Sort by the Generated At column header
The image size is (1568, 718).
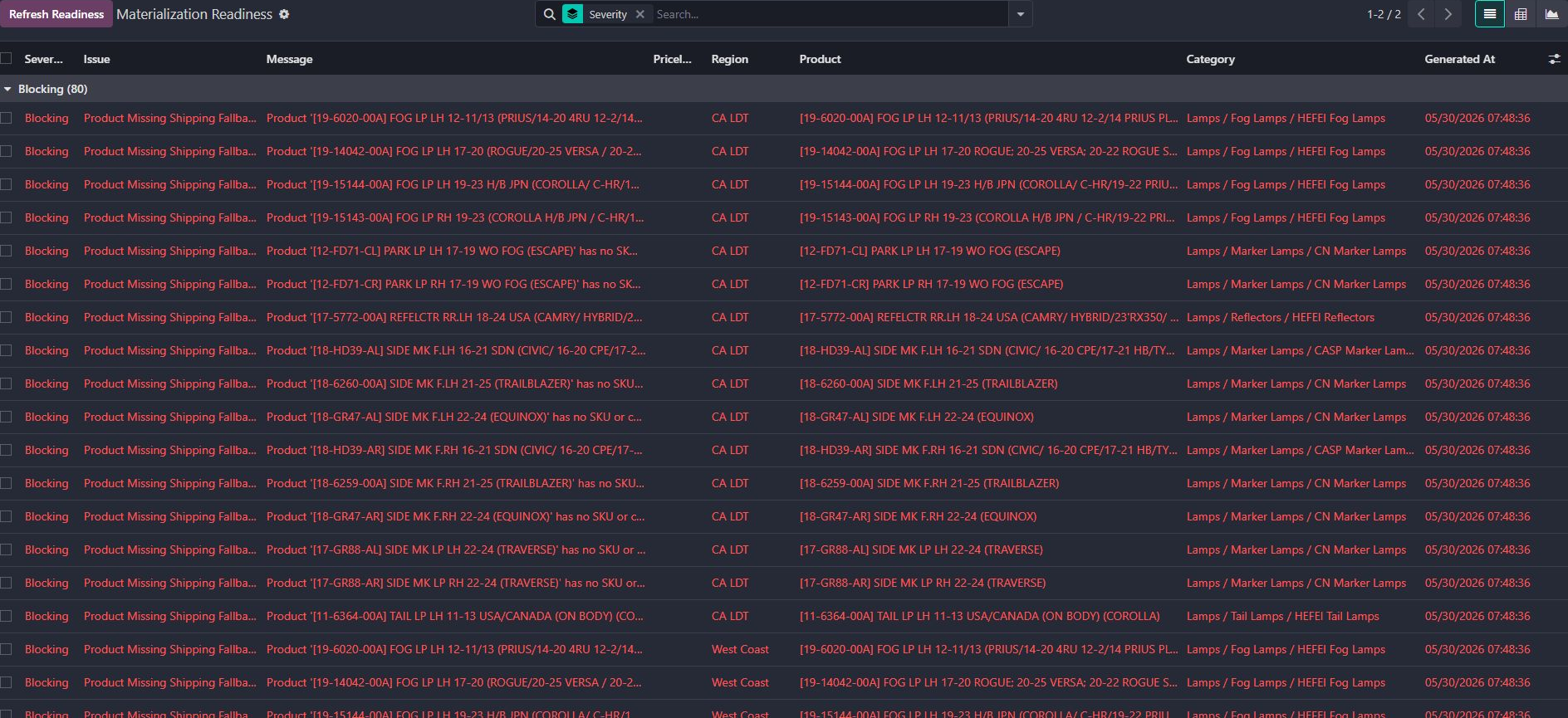[x=1459, y=59]
